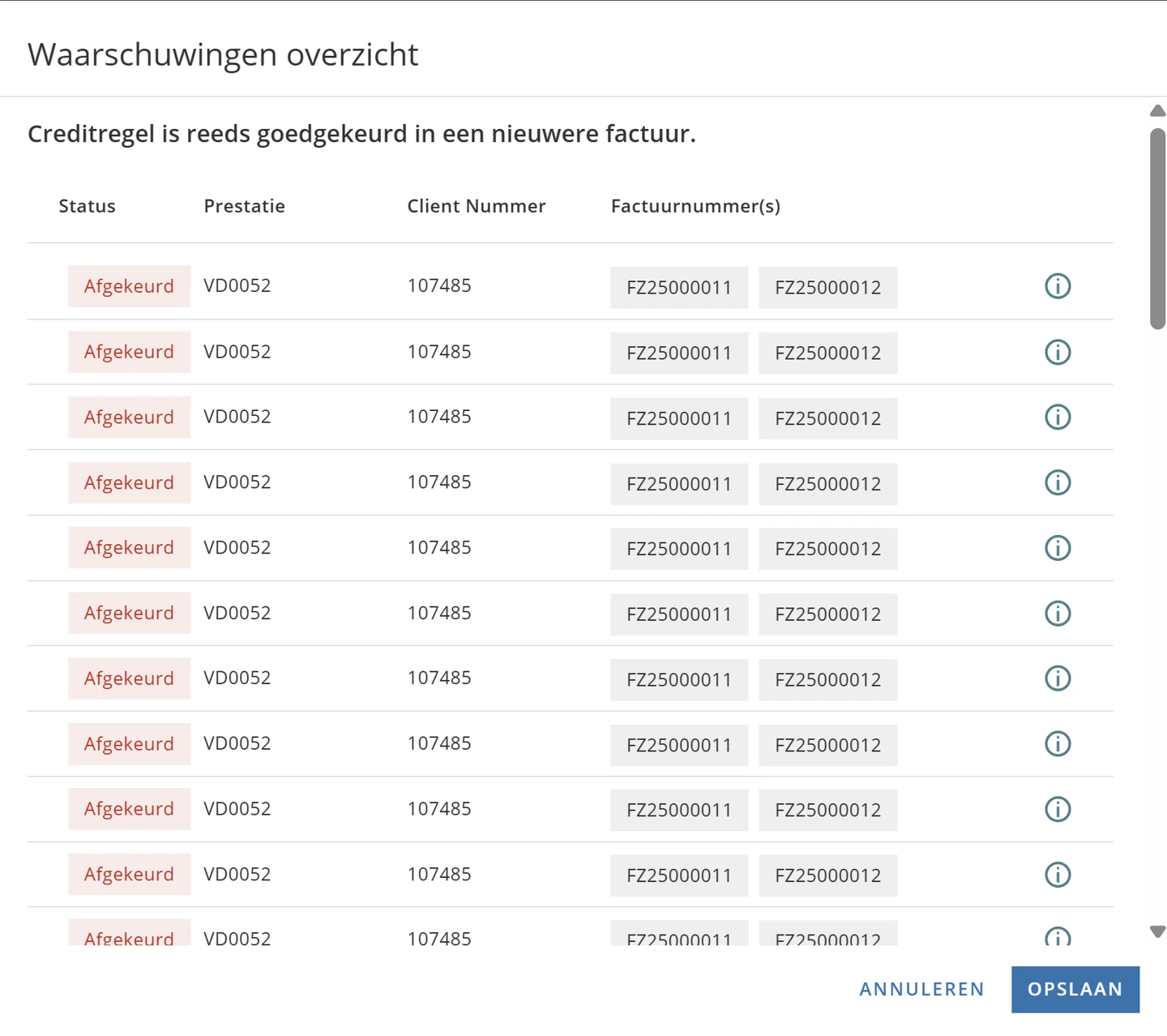Viewport: 1167px width, 1036px height.
Task: Open the sixth row's info icon
Action: 1058,613
